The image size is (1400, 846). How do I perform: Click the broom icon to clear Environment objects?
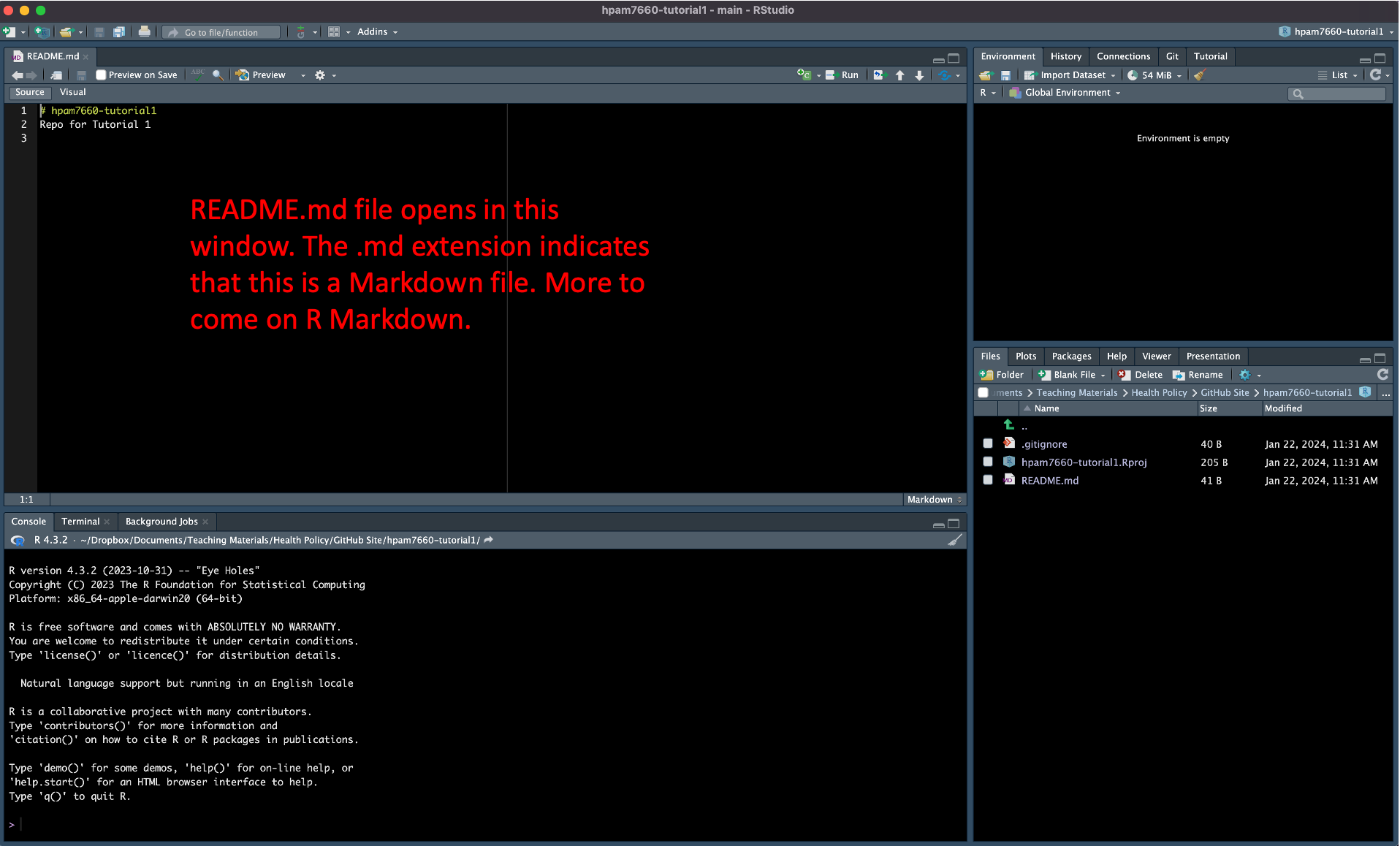[1199, 75]
